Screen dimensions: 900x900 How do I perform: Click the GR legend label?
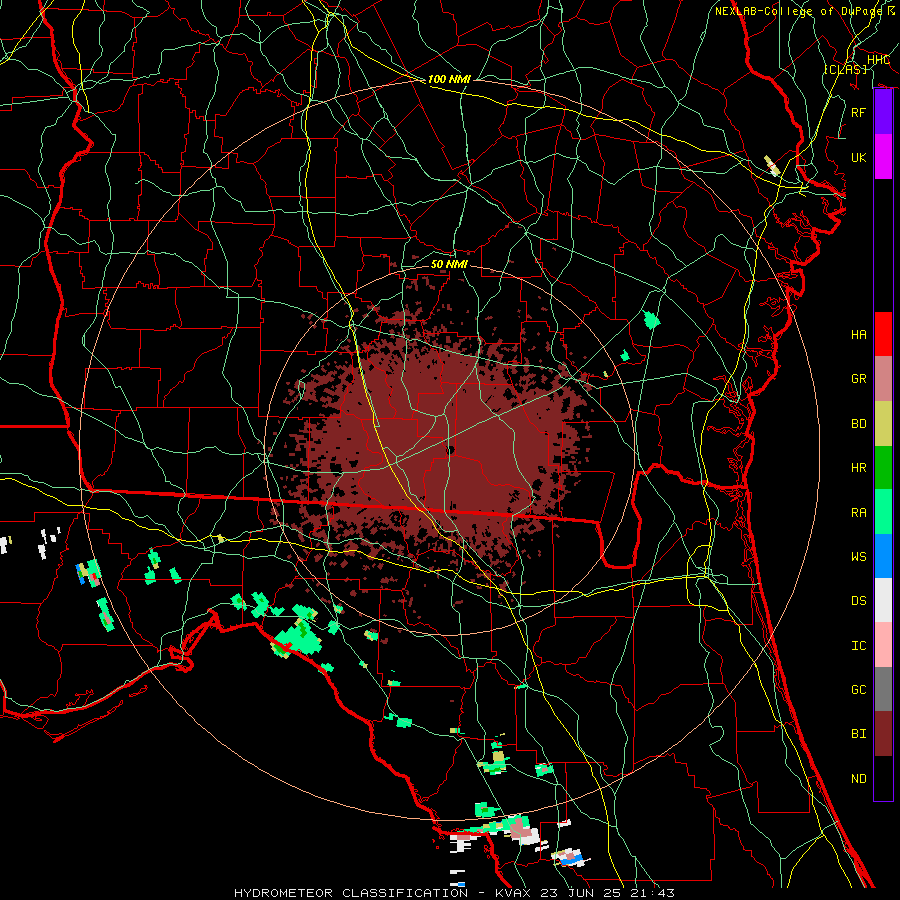[859, 379]
